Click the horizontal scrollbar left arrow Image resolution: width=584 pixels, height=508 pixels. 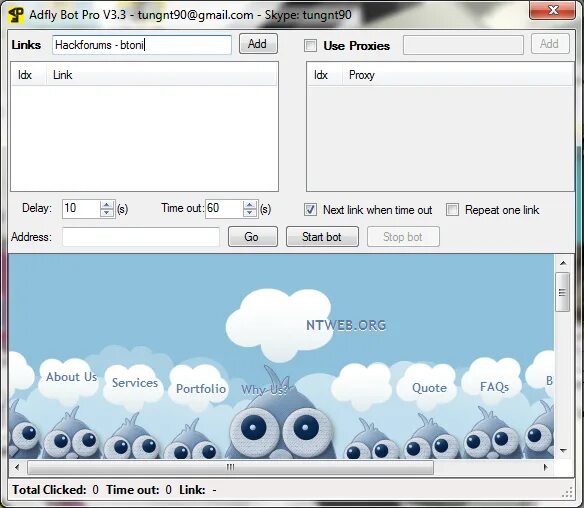(17, 467)
